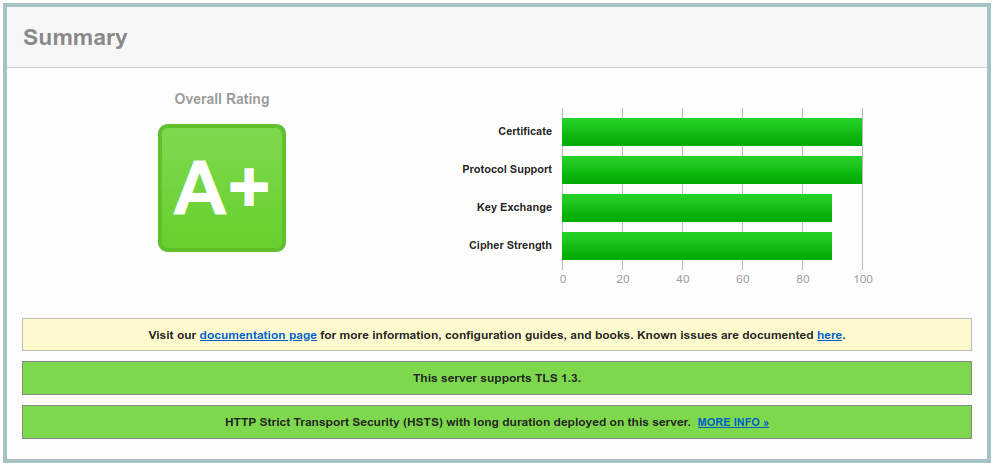Click the Cipher Strength score bar
Image resolution: width=994 pixels, height=466 pixels.
[697, 246]
